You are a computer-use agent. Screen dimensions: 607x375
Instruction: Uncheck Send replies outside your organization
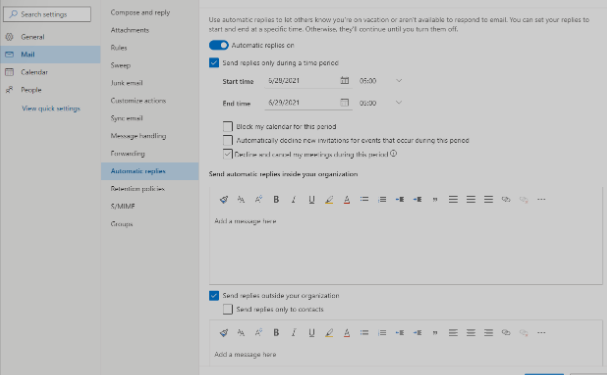pyautogui.click(x=214, y=296)
